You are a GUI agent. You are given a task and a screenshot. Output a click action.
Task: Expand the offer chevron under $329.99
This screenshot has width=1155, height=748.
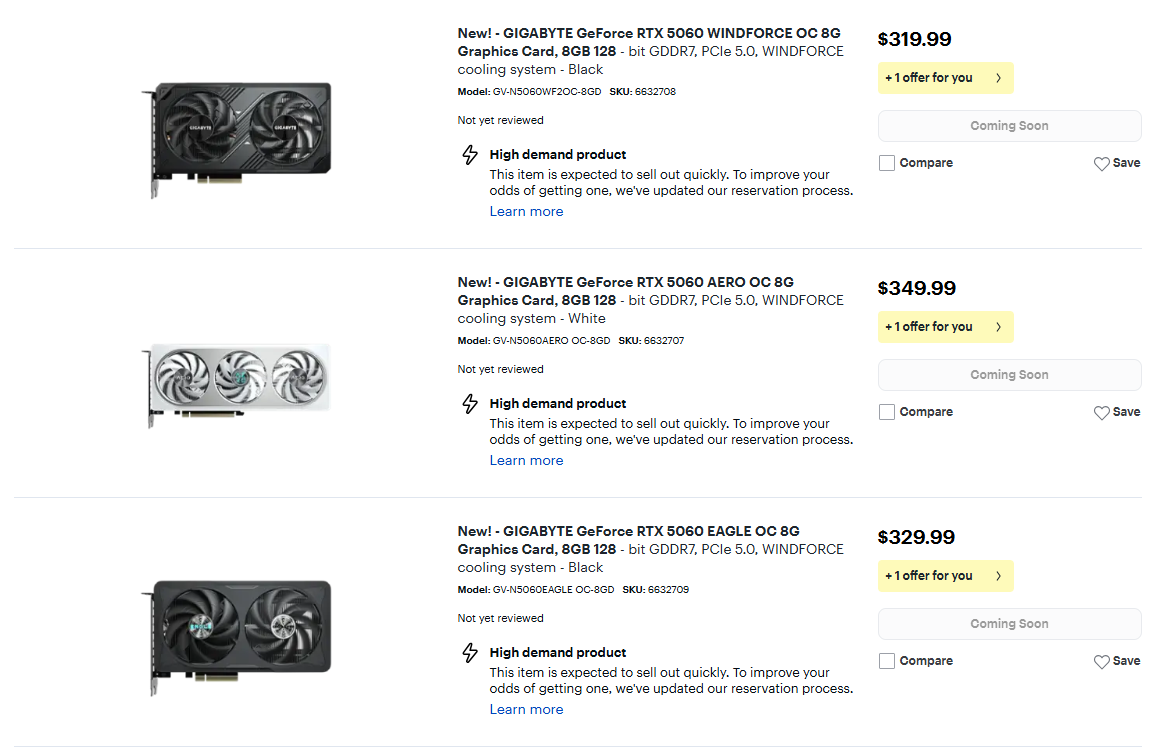(998, 576)
